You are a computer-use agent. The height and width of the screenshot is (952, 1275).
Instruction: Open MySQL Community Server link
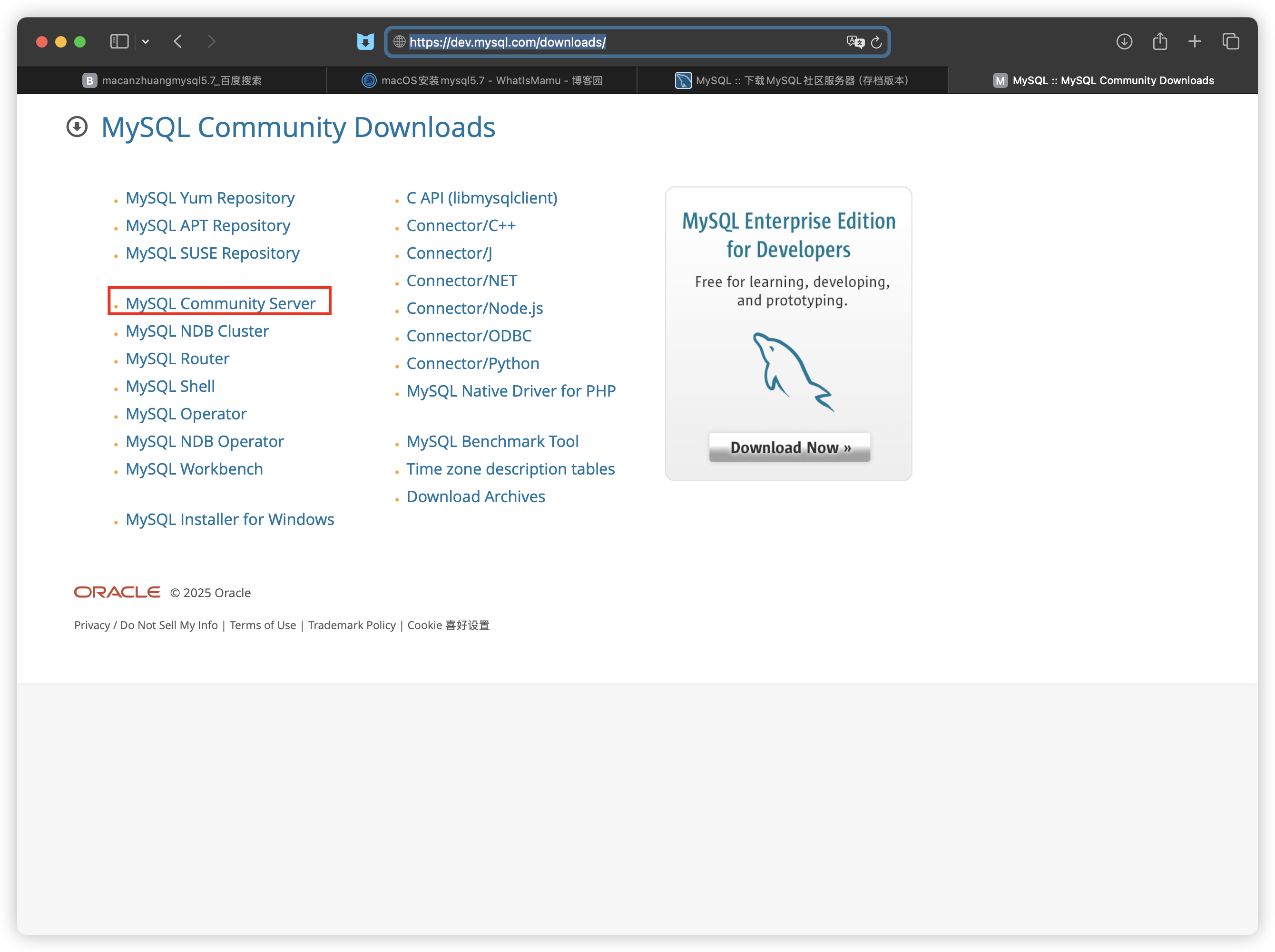coord(220,303)
